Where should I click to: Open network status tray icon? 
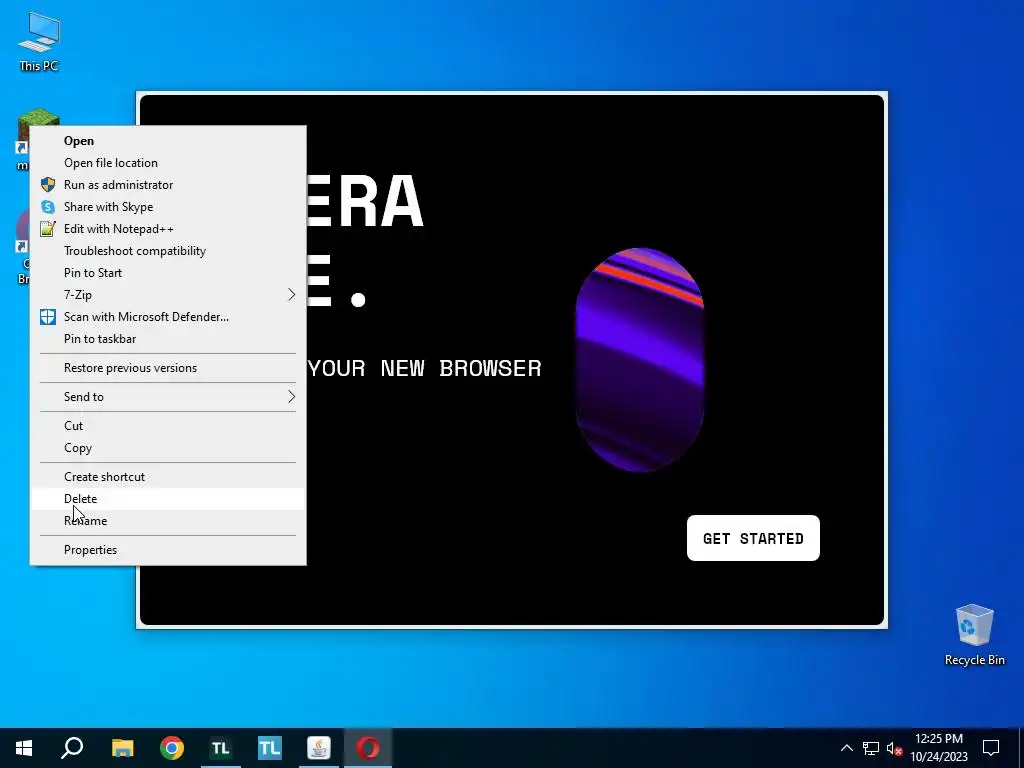tap(871, 748)
